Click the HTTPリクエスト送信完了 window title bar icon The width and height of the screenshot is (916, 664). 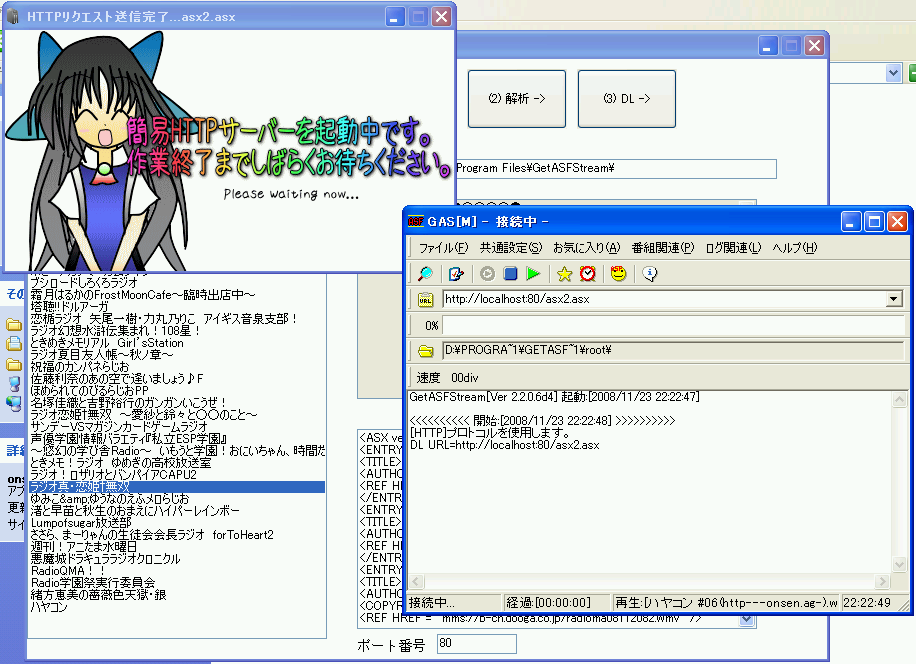(13, 16)
